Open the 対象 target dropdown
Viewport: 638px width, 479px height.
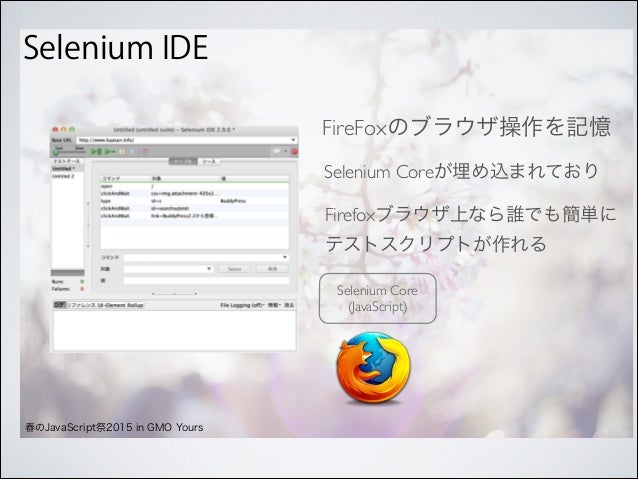click(x=209, y=269)
